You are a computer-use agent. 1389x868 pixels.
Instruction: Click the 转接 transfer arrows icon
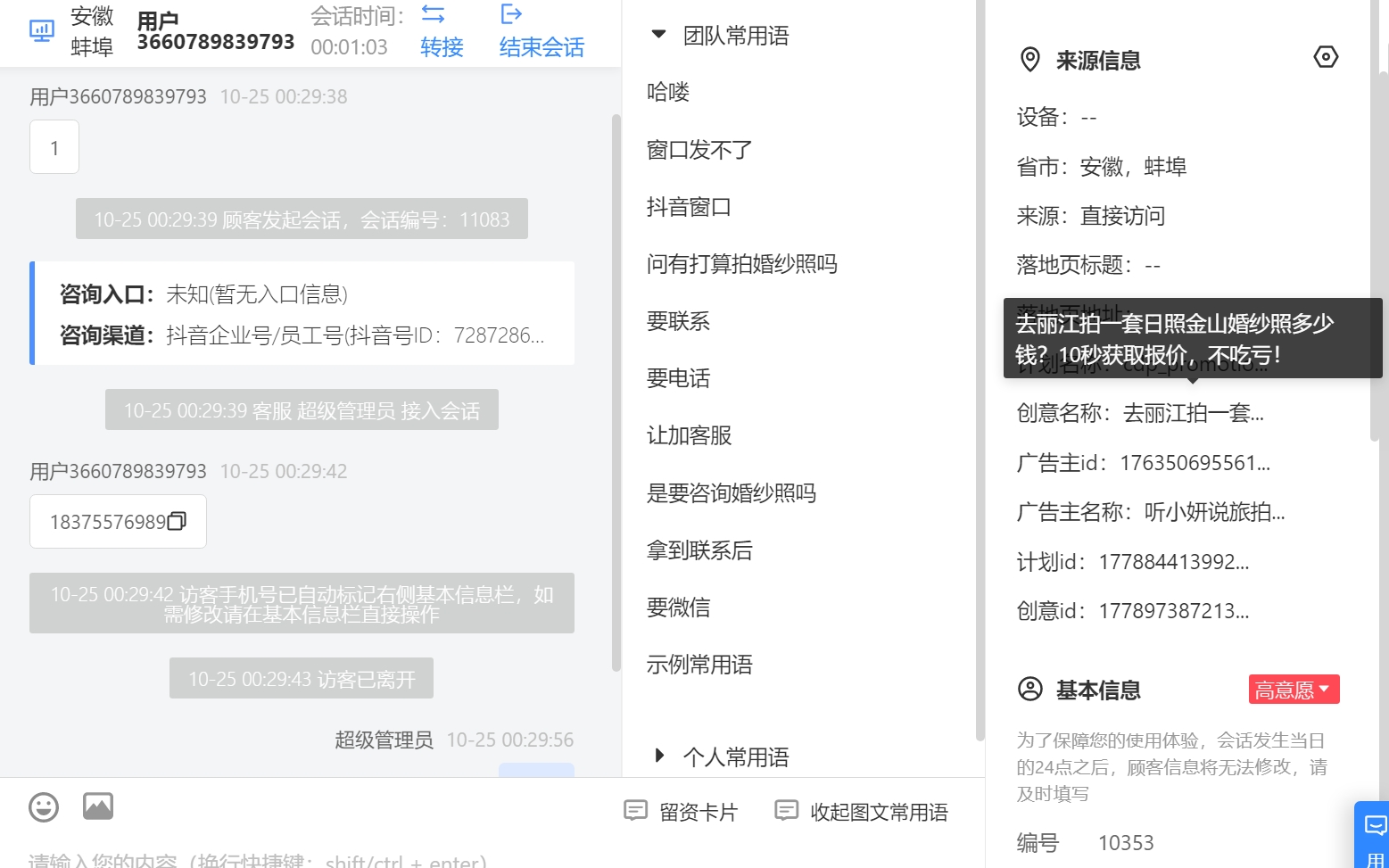[x=433, y=13]
